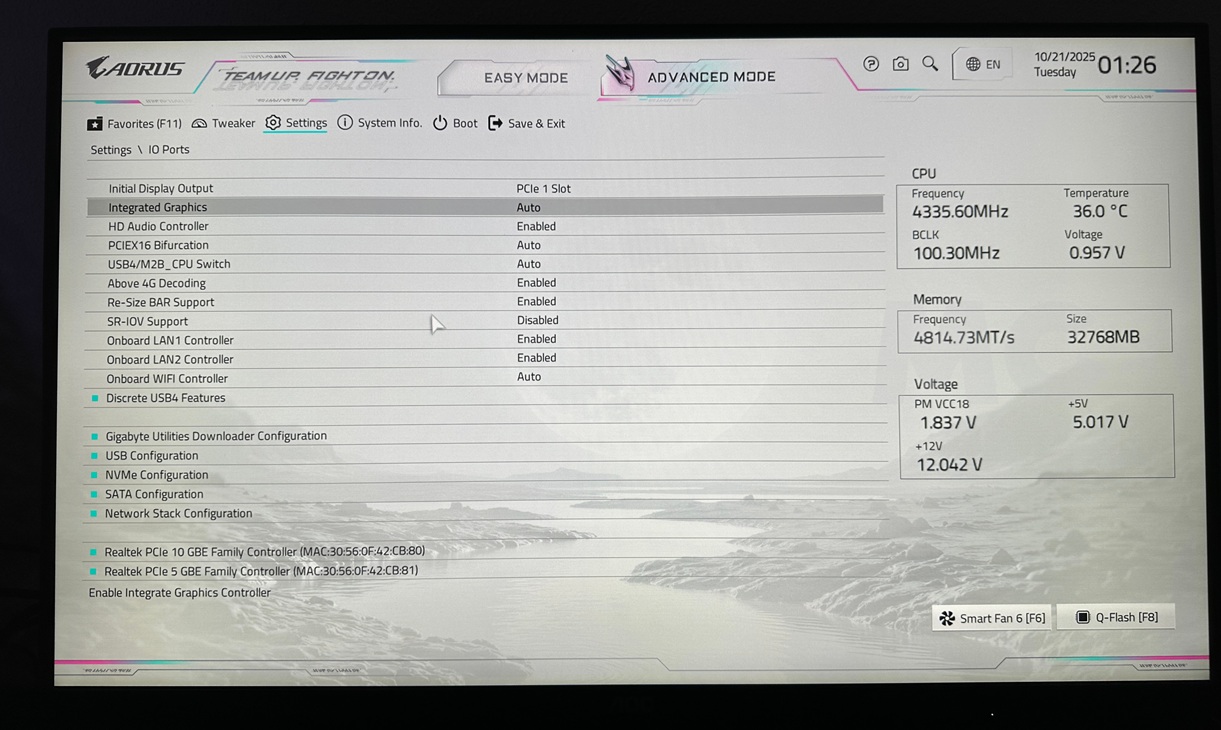The width and height of the screenshot is (1221, 730).
Task: Open Smart Fan 6 fan settings
Action: coord(992,618)
